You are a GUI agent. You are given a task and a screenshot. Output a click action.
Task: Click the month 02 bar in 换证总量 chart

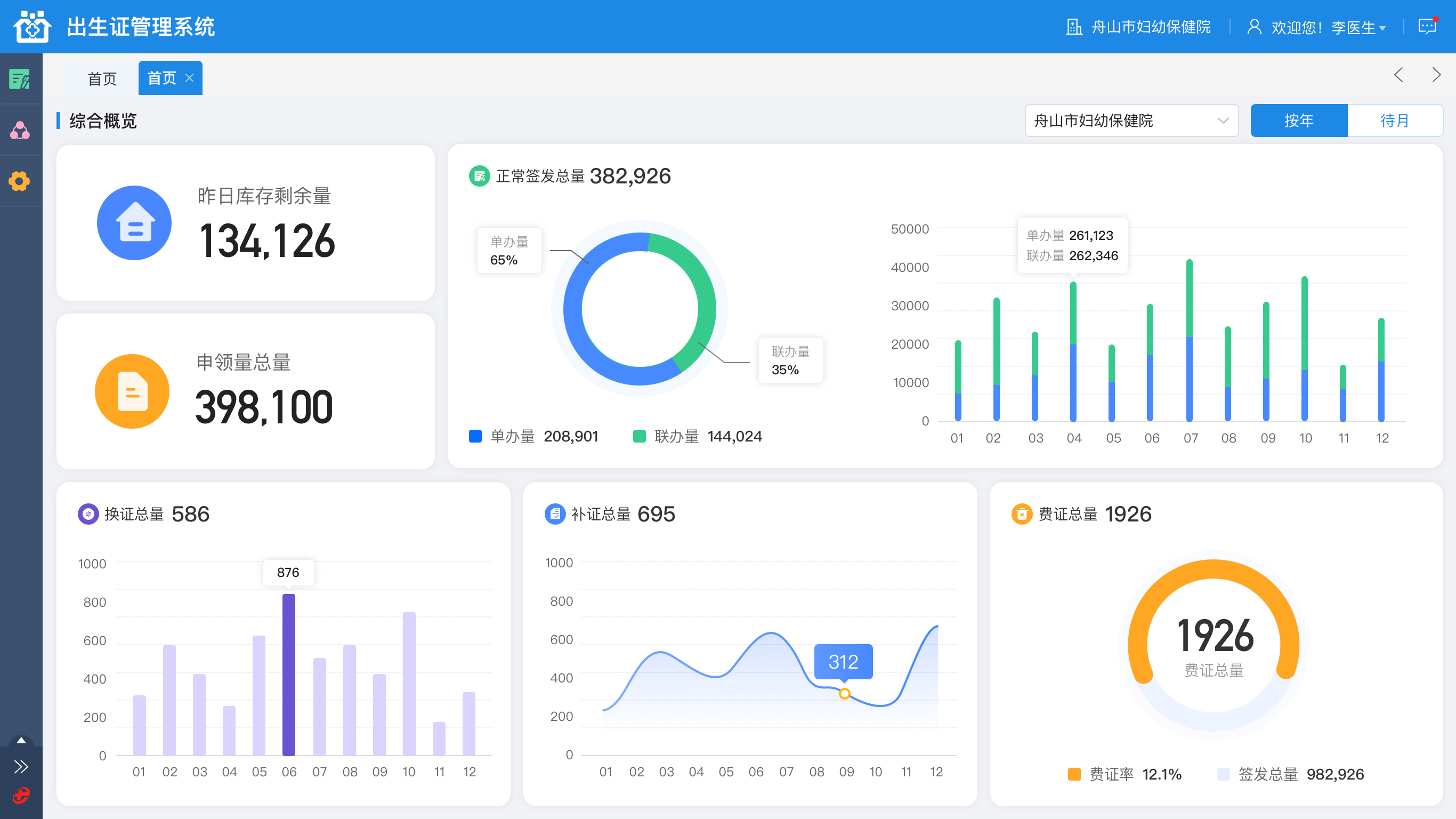169,700
